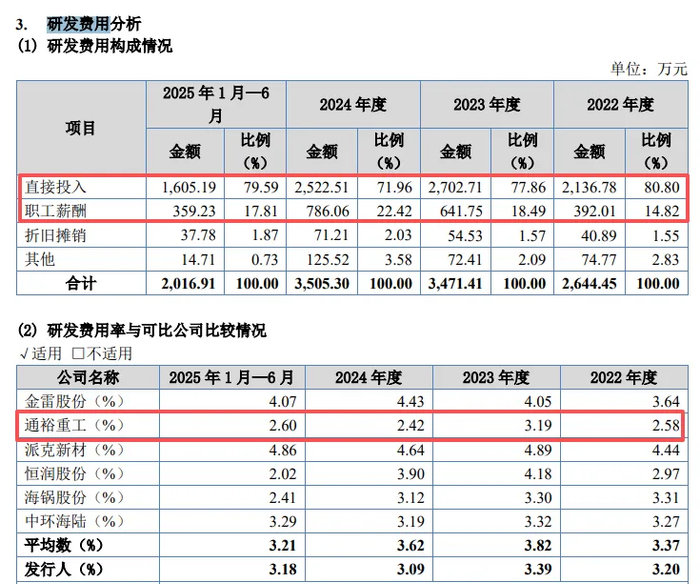Click the total 3,471.41
700x584 pixels.
tap(455, 284)
